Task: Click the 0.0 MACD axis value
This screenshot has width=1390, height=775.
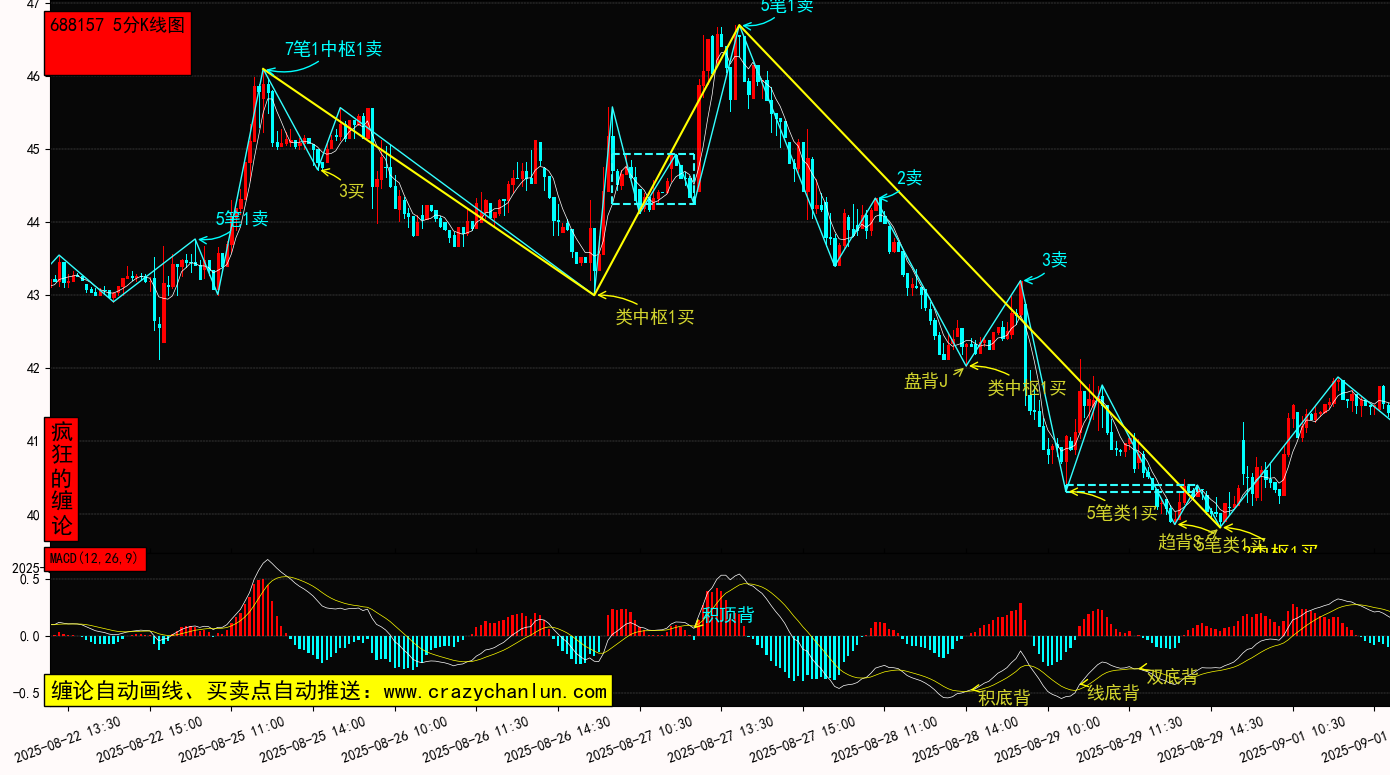Action: [29, 636]
